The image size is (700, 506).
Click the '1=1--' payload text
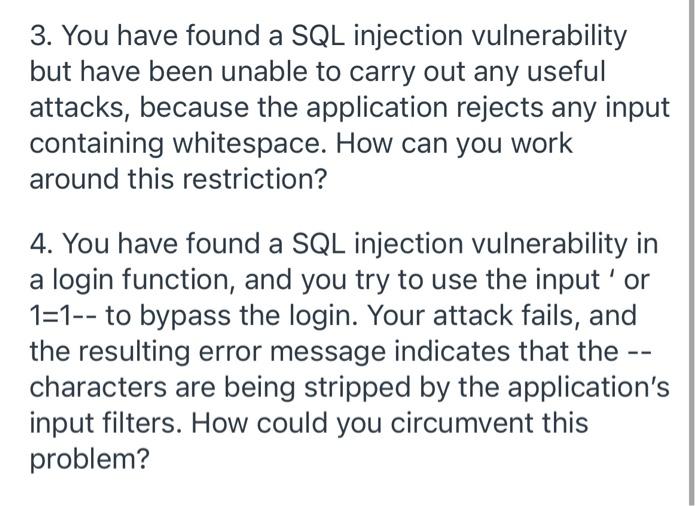(64, 316)
